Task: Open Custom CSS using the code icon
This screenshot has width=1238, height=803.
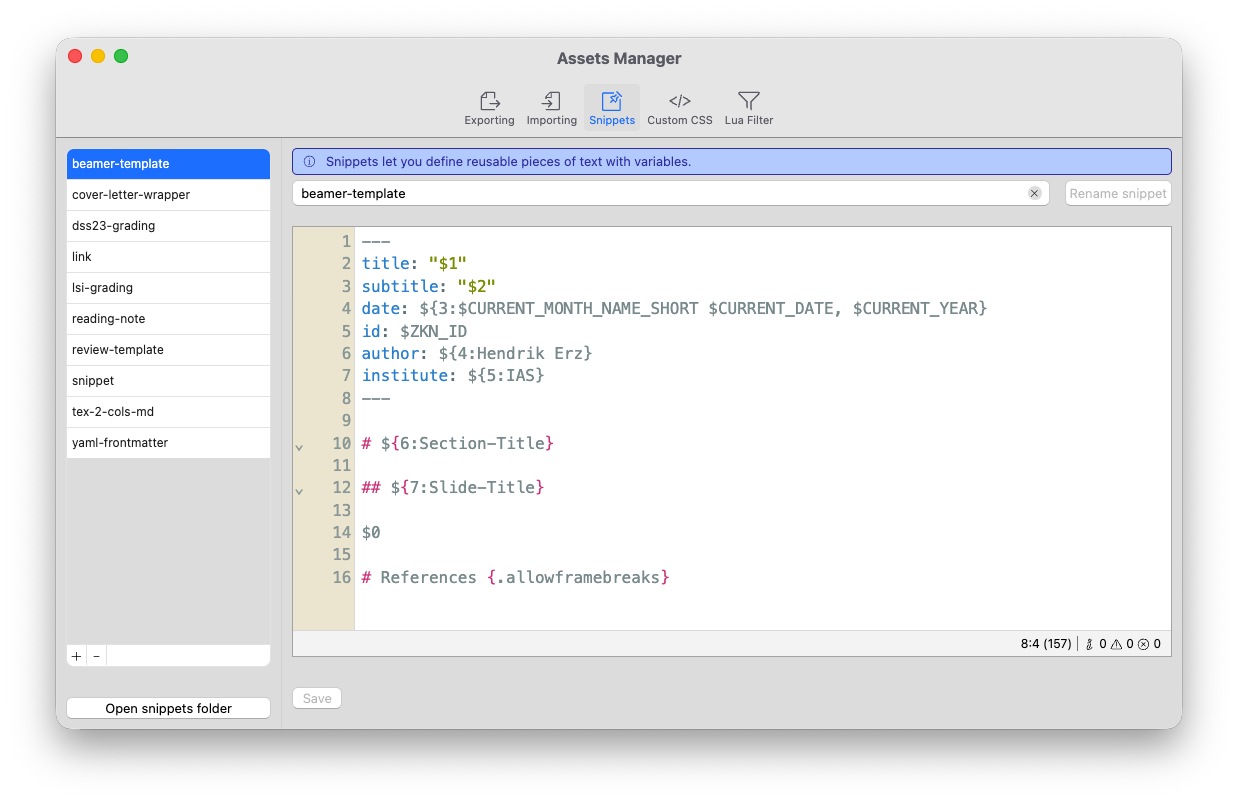Action: pyautogui.click(x=679, y=106)
